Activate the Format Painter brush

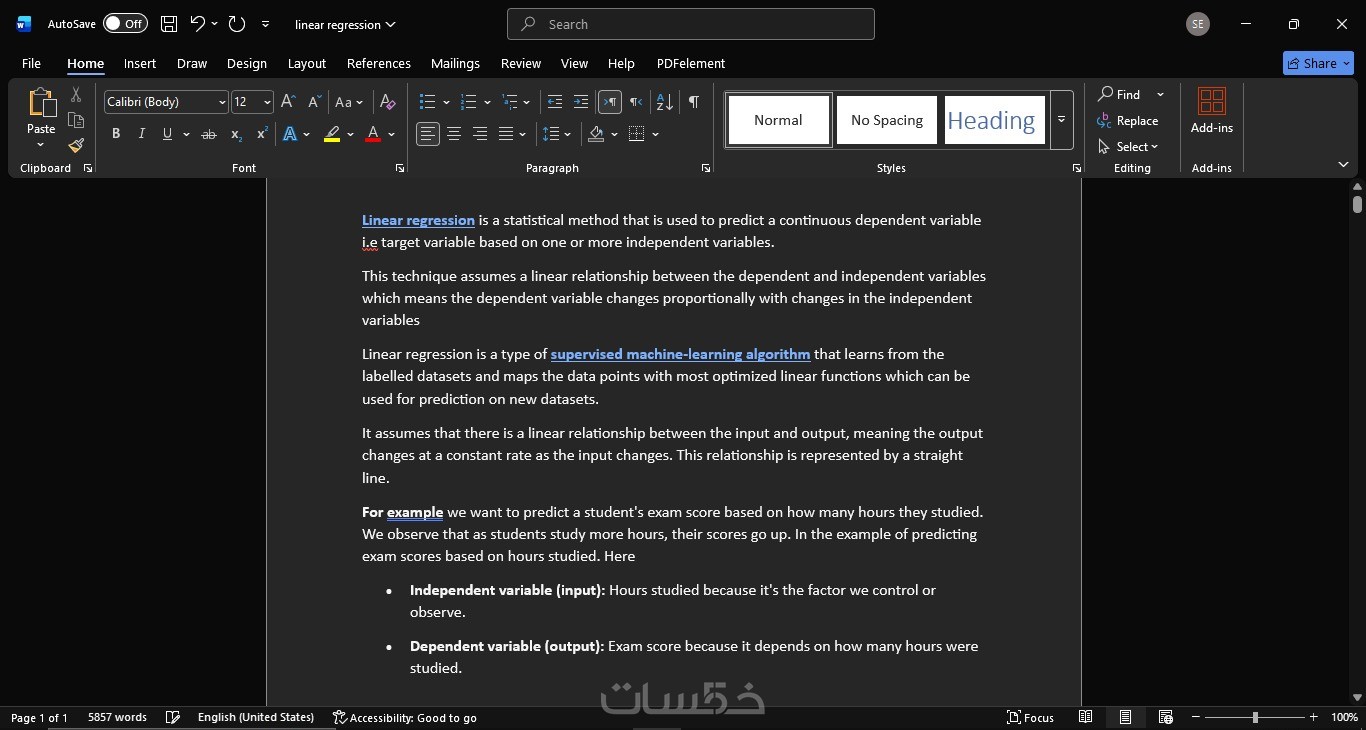tap(76, 145)
